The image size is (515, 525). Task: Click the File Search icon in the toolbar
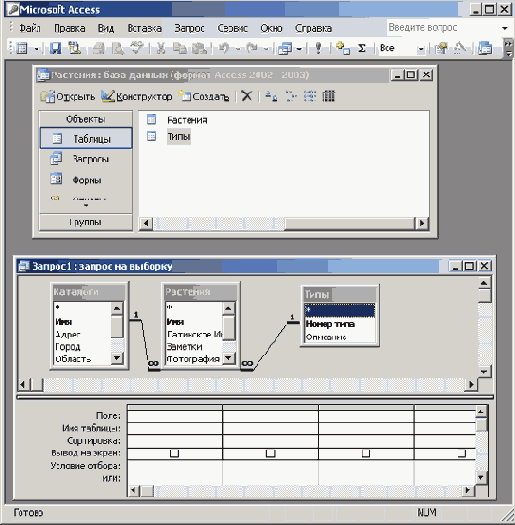[x=74, y=48]
